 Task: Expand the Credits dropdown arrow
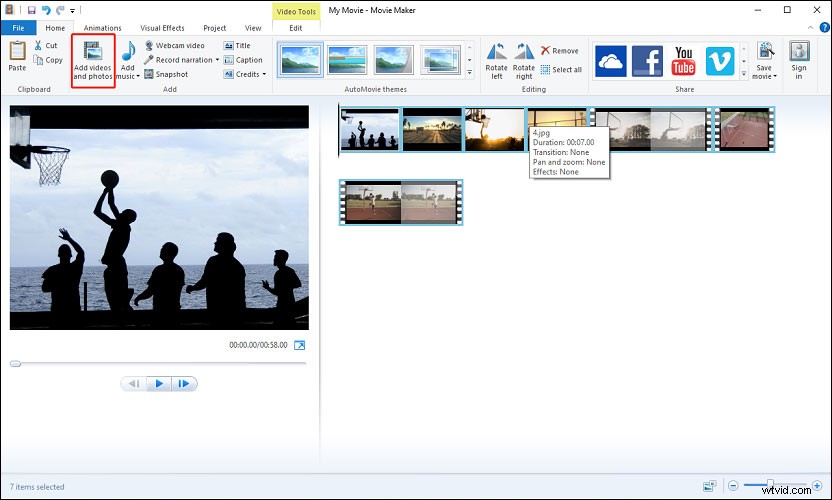pos(264,74)
